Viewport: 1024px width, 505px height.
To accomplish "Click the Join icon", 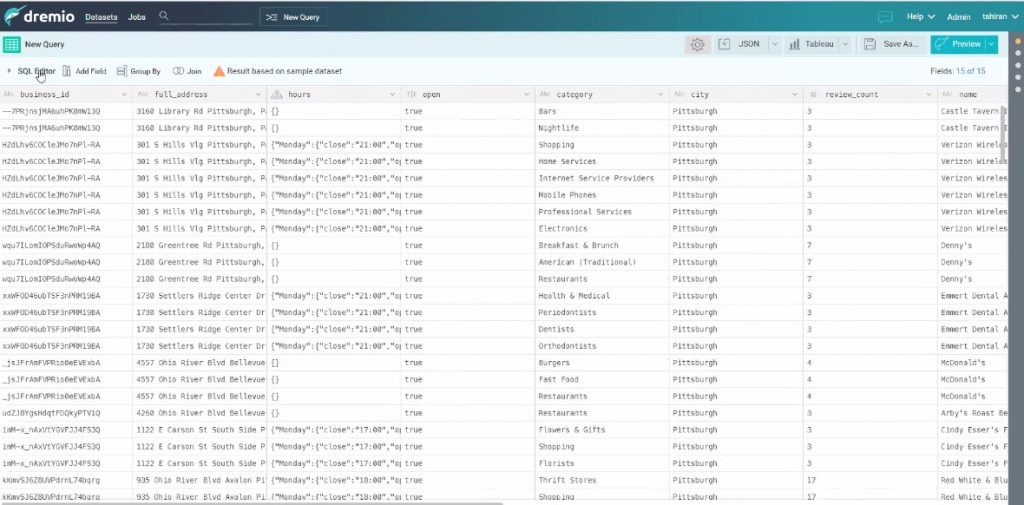I will point(178,71).
